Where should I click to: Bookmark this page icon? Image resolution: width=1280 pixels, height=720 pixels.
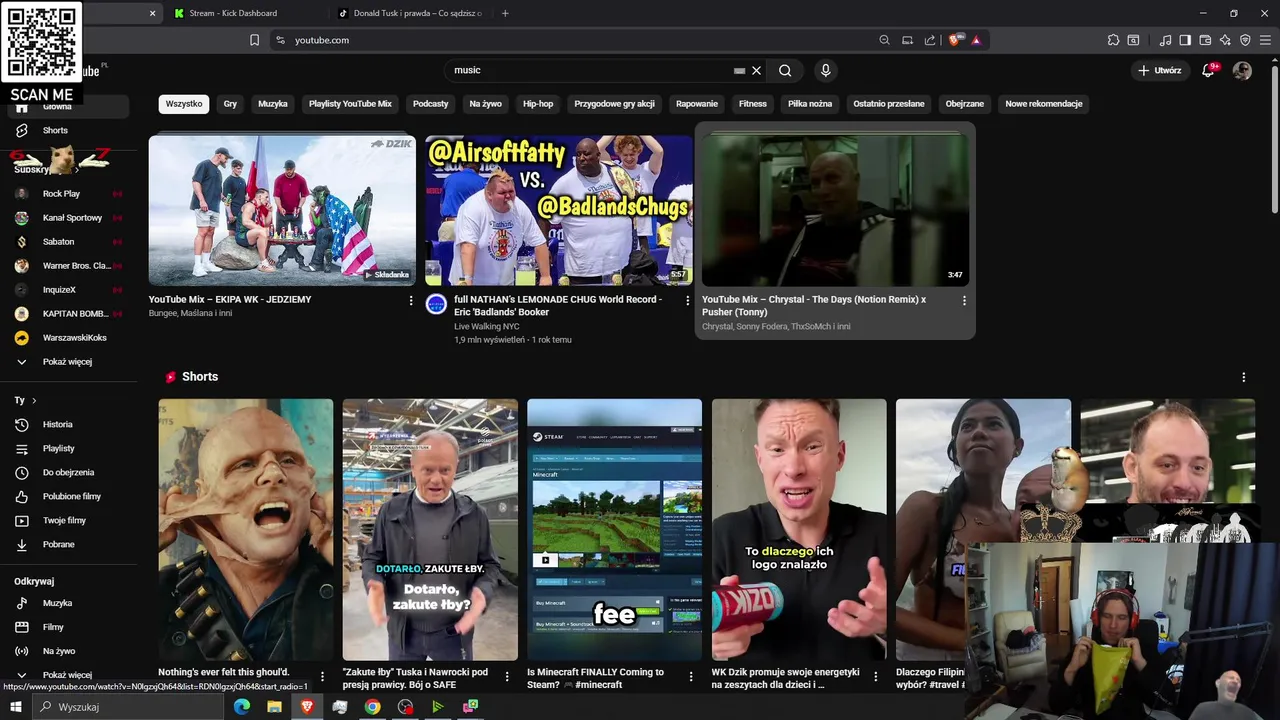click(254, 40)
